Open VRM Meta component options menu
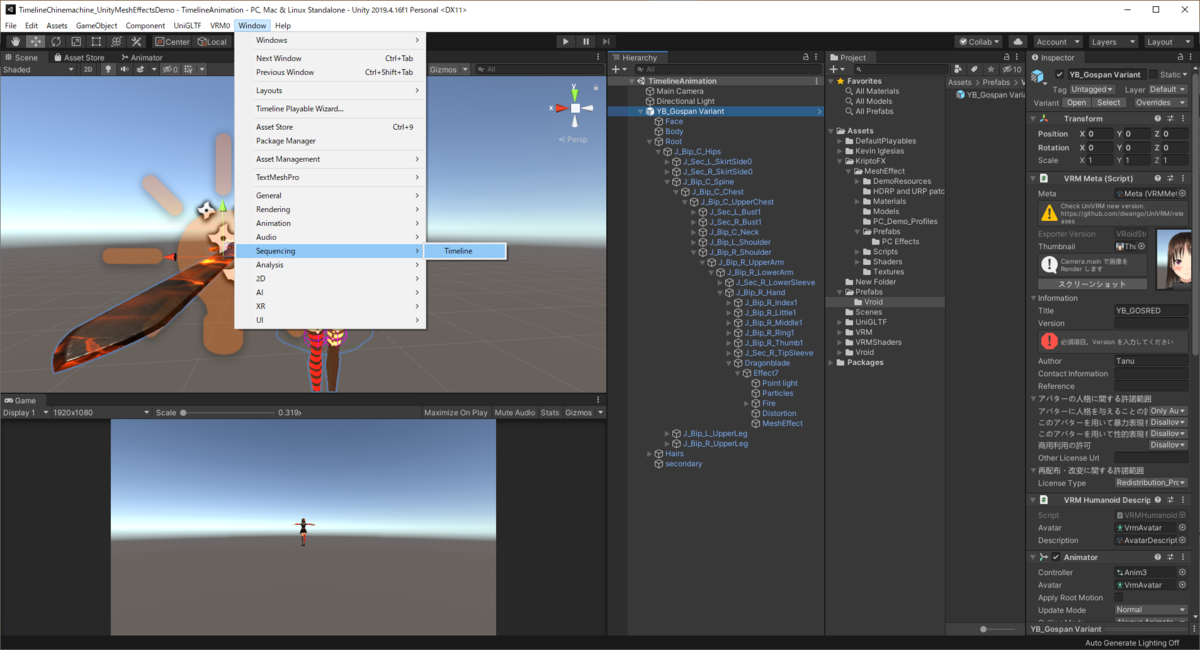The image size is (1200, 650). pyautogui.click(x=1183, y=178)
